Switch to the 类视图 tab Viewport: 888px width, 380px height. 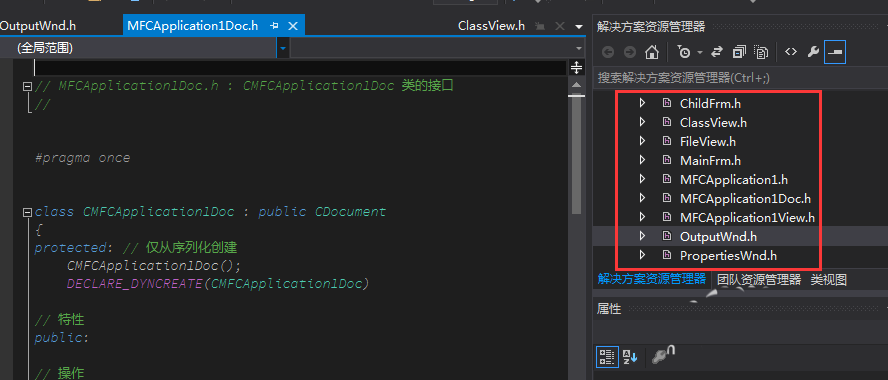click(x=829, y=279)
